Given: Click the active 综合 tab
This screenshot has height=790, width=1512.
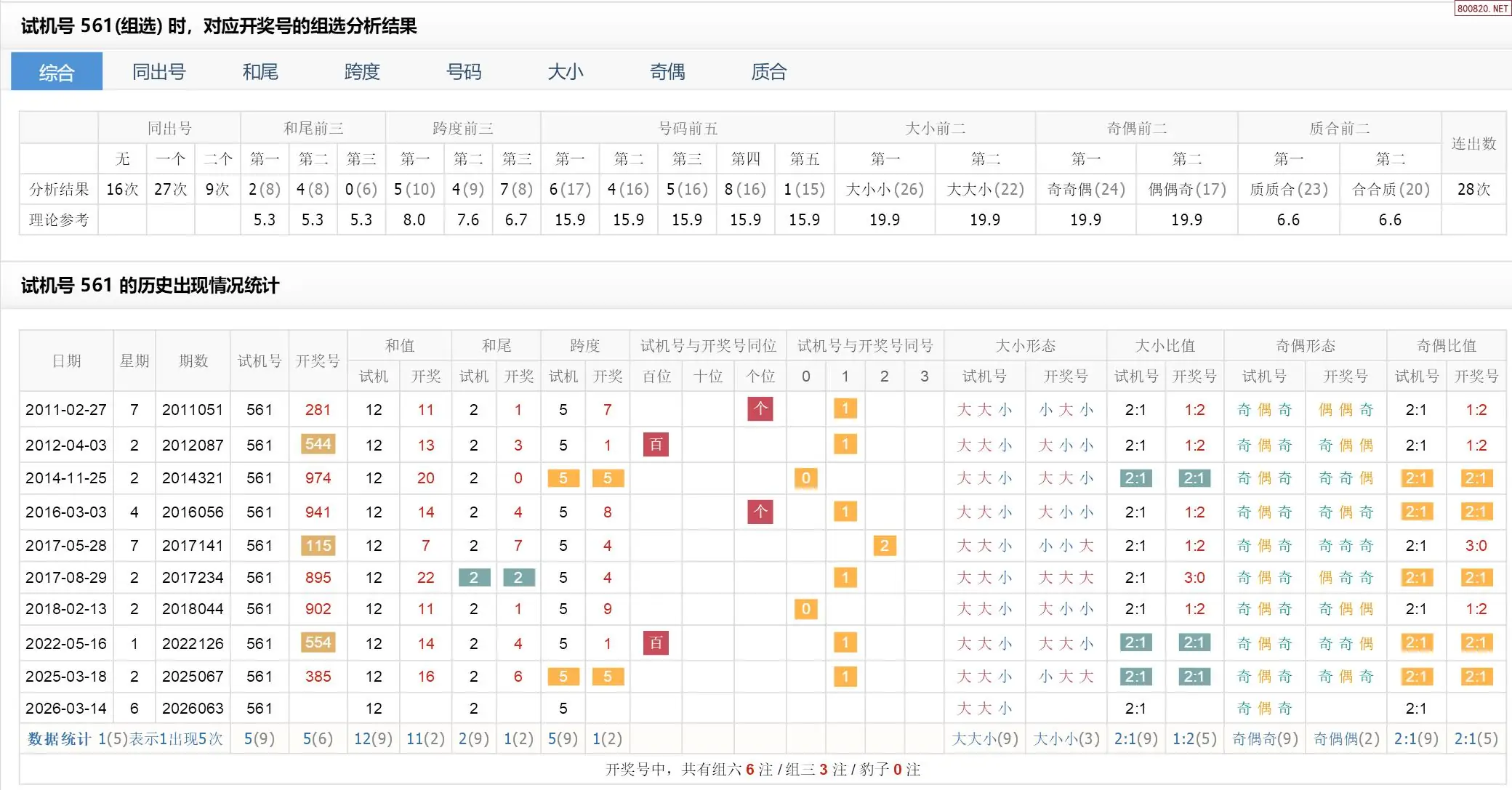Looking at the screenshot, I should 57,72.
